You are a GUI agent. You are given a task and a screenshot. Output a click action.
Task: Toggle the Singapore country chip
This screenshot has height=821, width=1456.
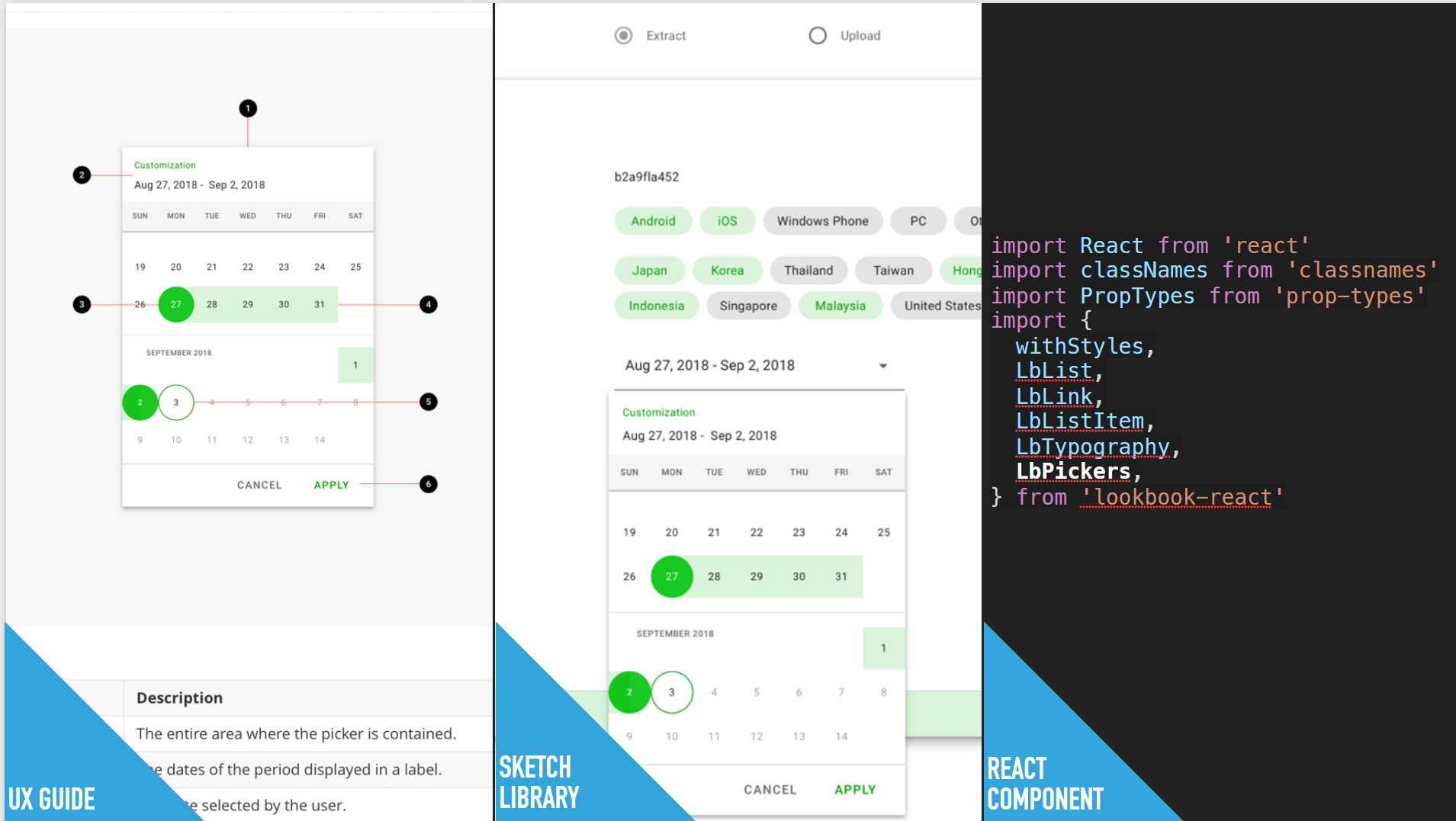point(748,306)
